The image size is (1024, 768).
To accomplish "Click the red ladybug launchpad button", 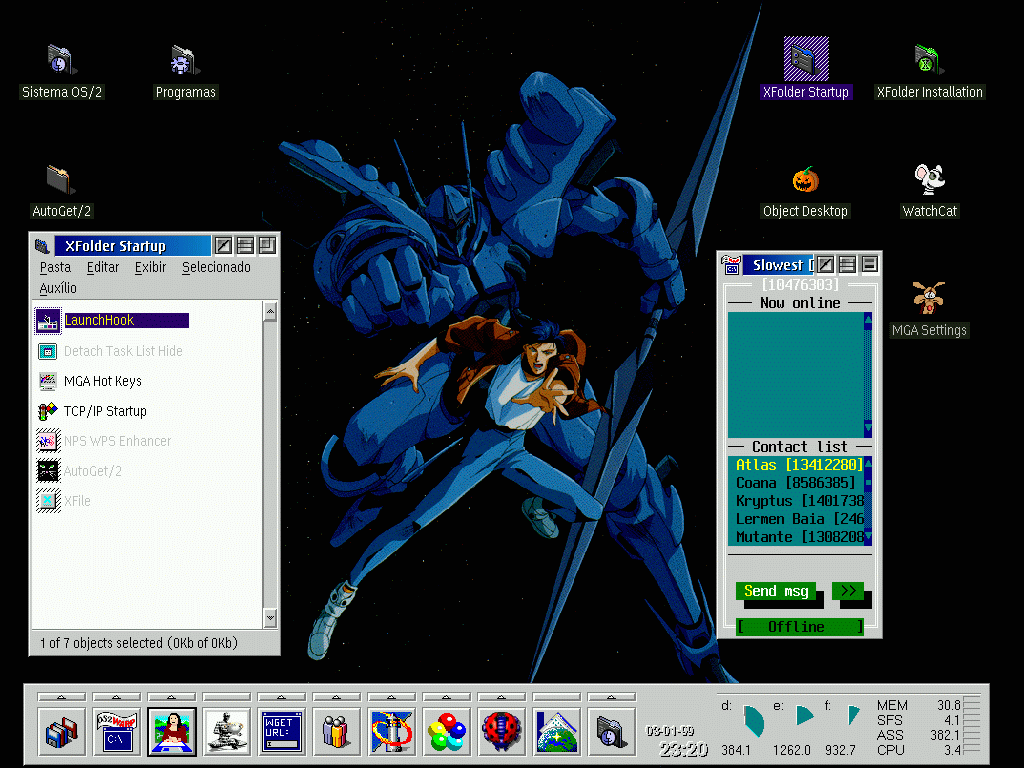I will click(501, 731).
